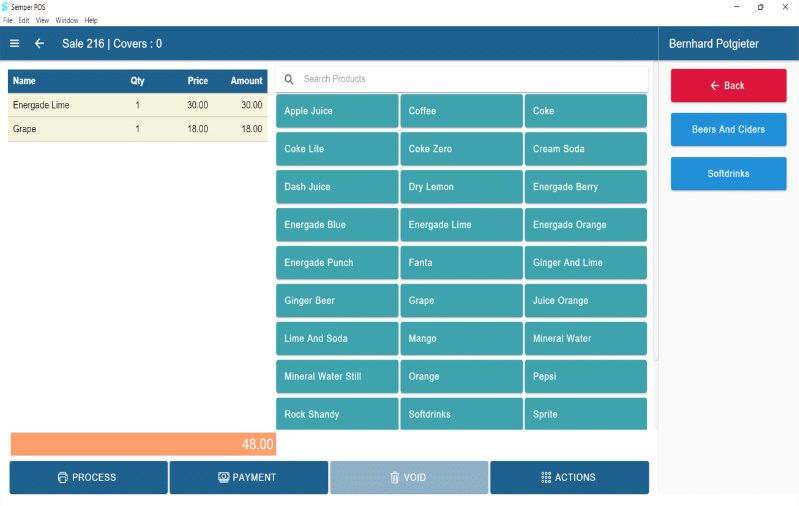799x506 pixels.
Task: Open the Window menu
Action: tap(67, 20)
